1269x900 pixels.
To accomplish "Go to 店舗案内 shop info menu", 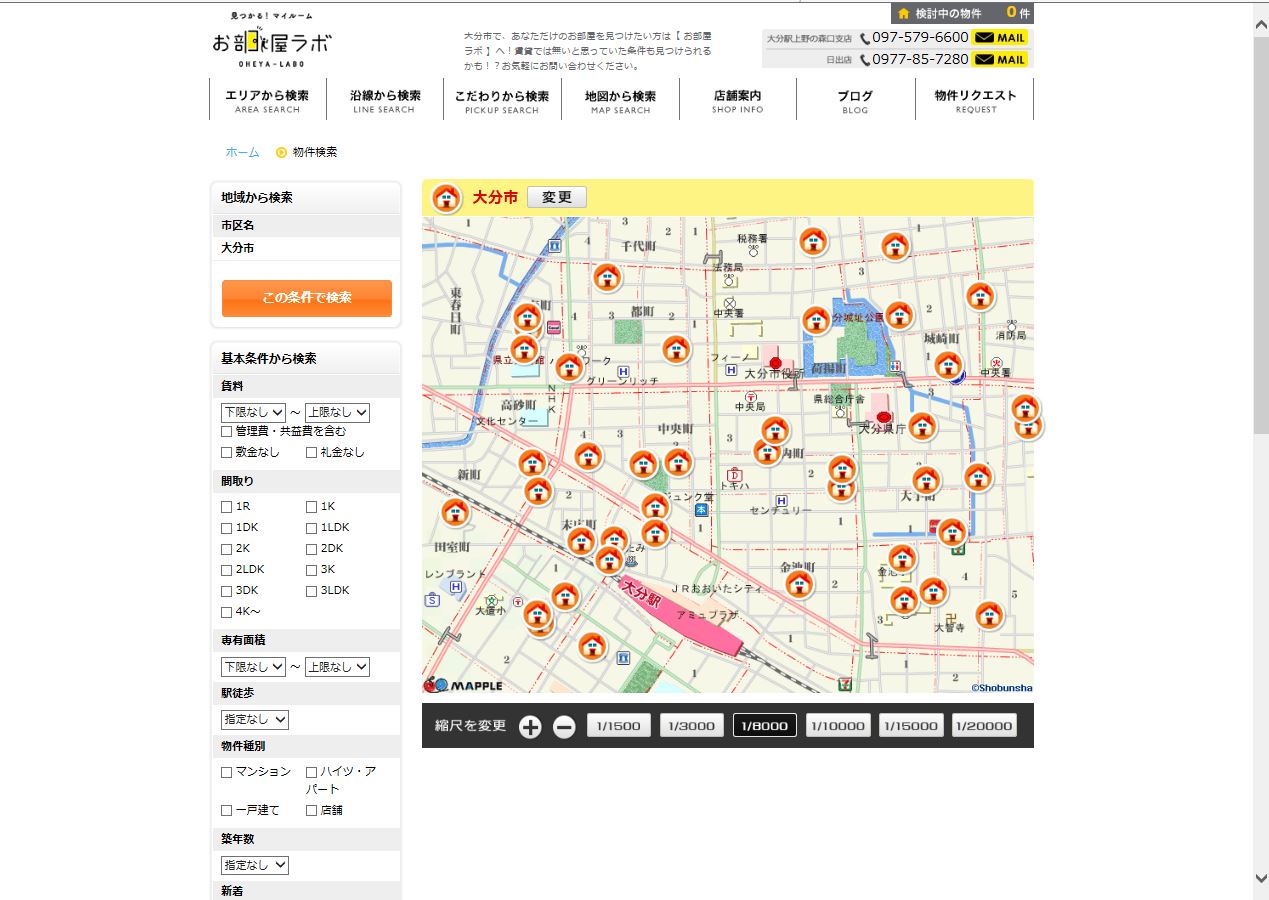I will pos(737,101).
